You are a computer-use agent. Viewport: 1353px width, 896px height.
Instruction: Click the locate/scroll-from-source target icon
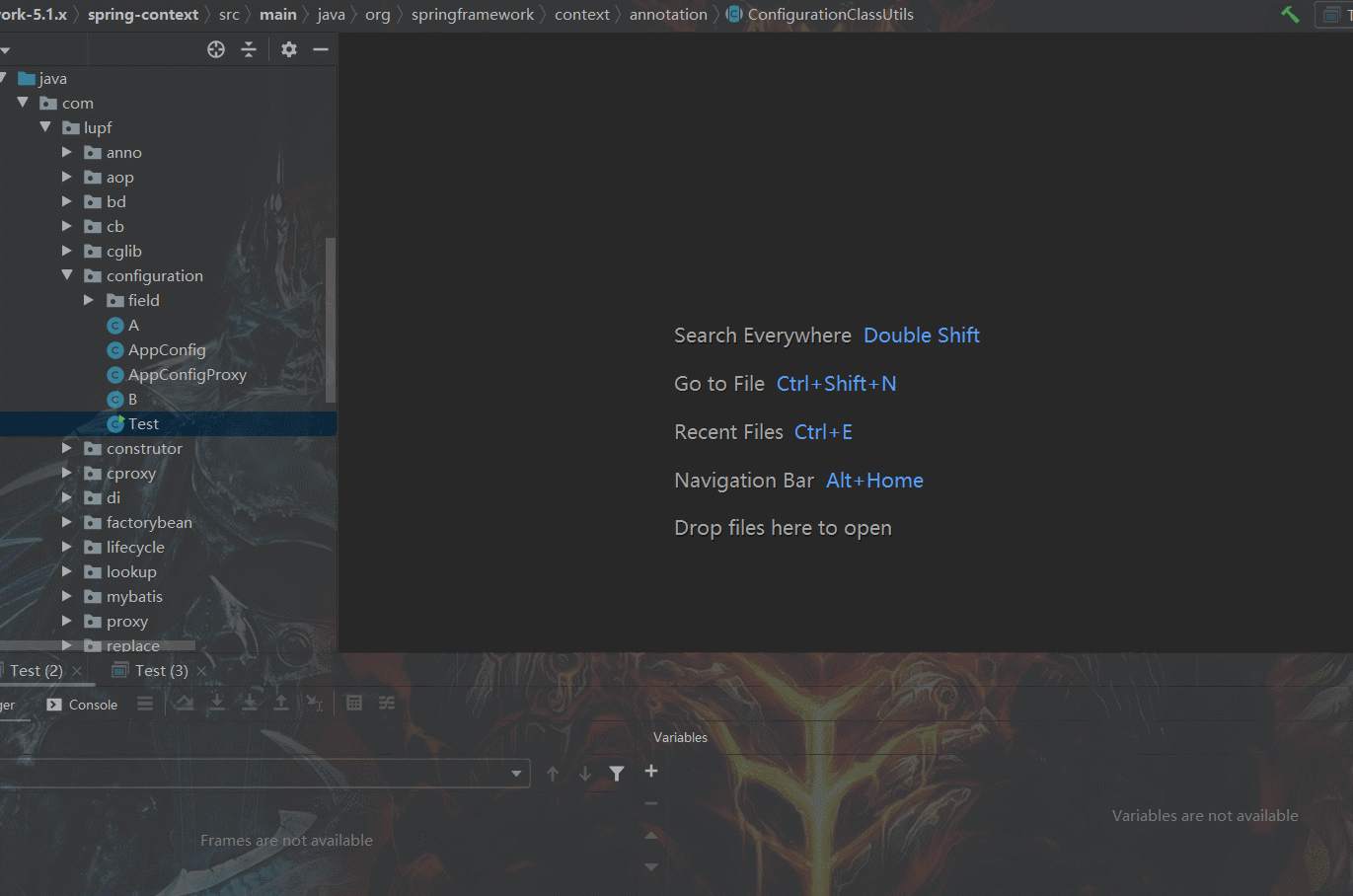[x=216, y=49]
